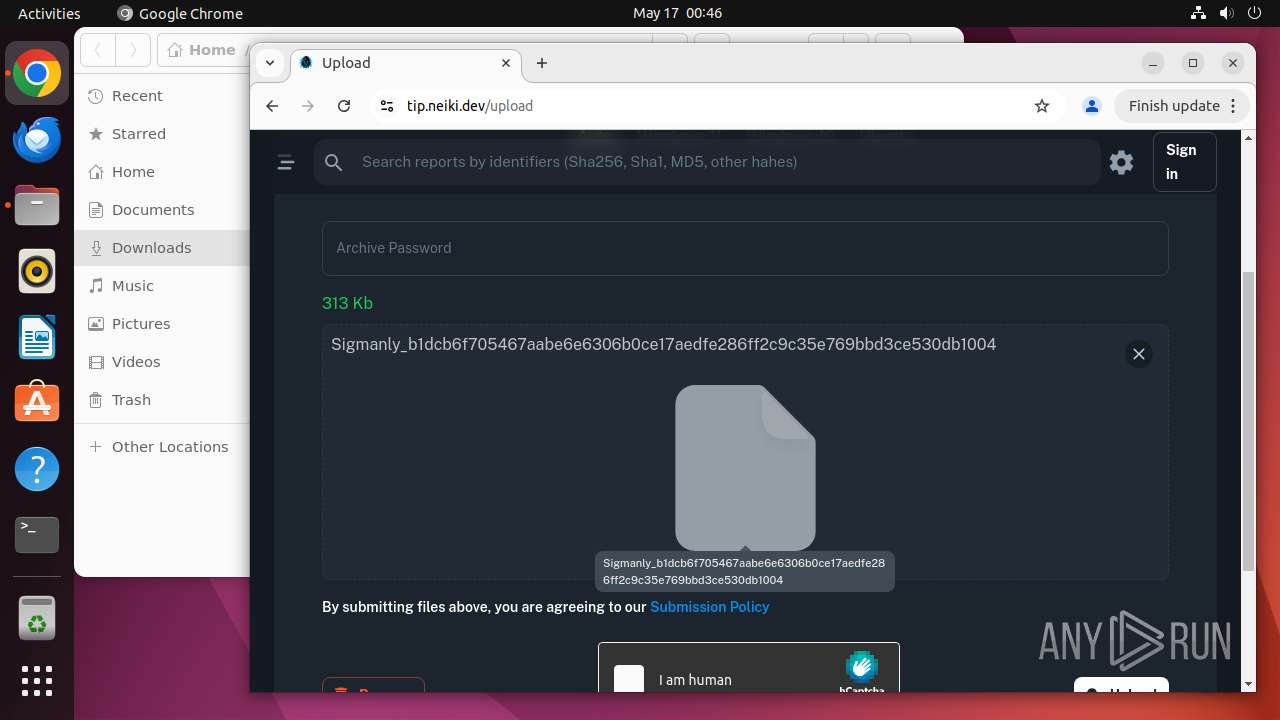
Task: Click Files window back arrow
Action: [98, 50]
